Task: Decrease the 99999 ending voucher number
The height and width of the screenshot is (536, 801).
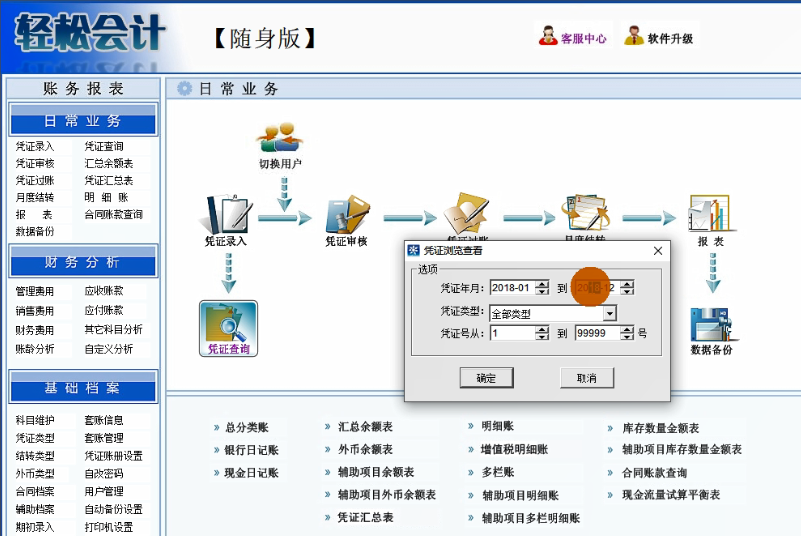Action: (x=627, y=336)
